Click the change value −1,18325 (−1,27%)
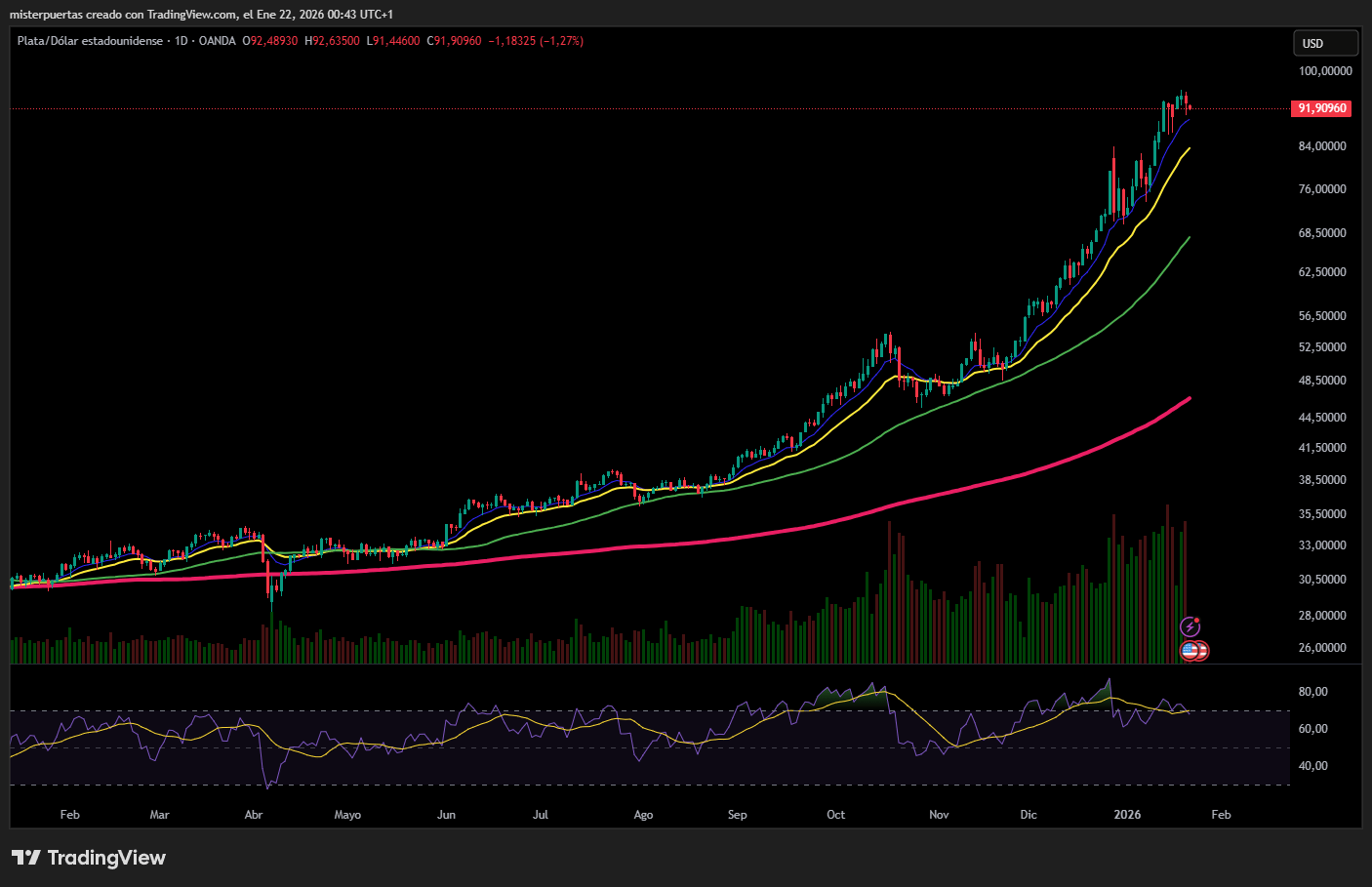 pyautogui.click(x=536, y=41)
